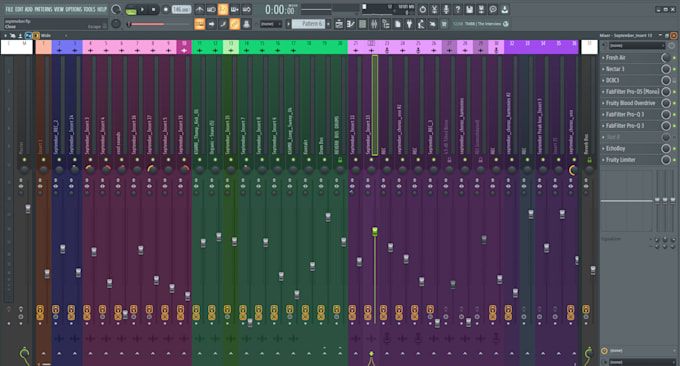The image size is (680, 366).
Task: Click the selected insert 22 green fader
Action: (375, 232)
